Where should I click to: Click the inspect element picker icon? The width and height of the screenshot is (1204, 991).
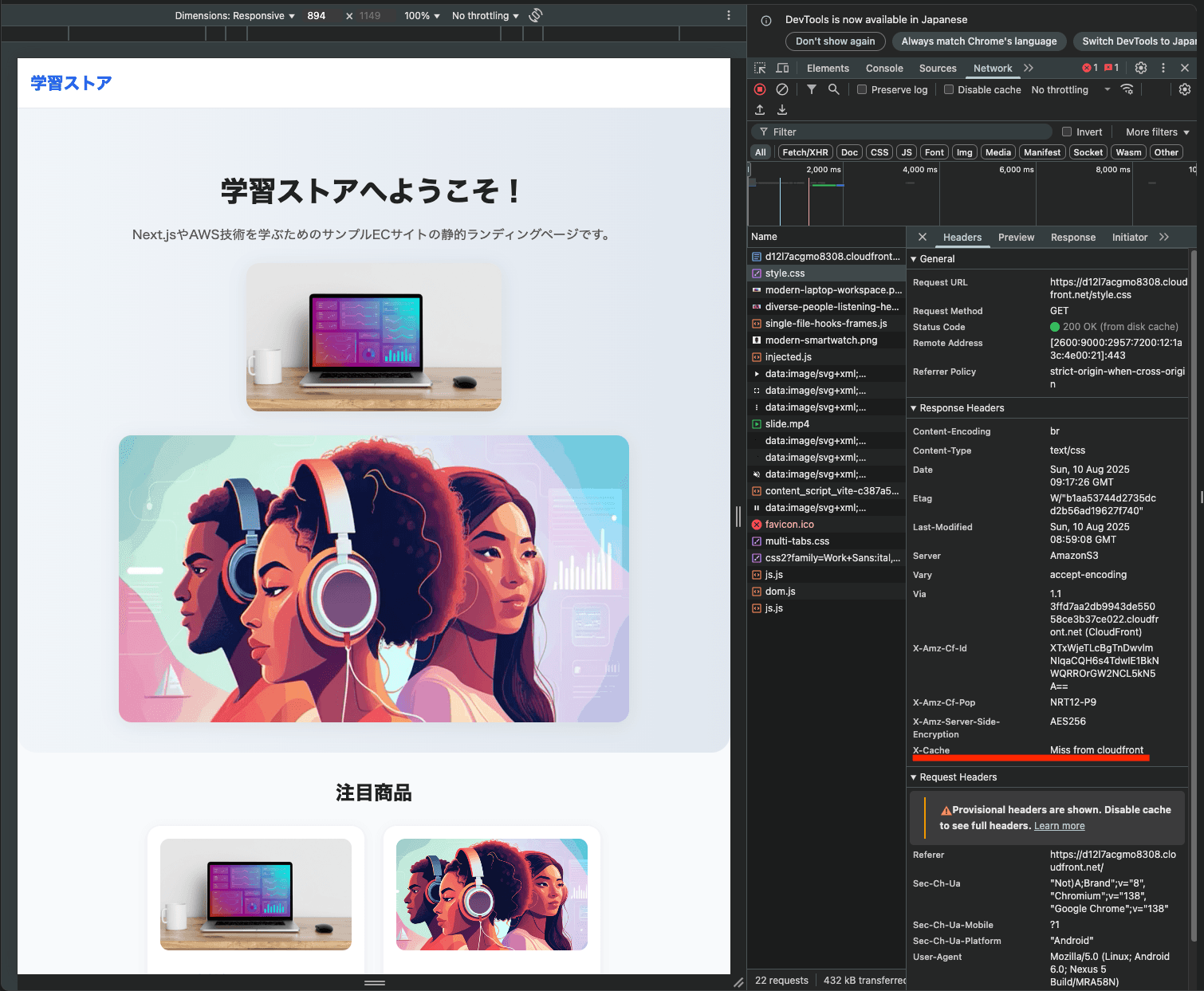pyautogui.click(x=760, y=69)
